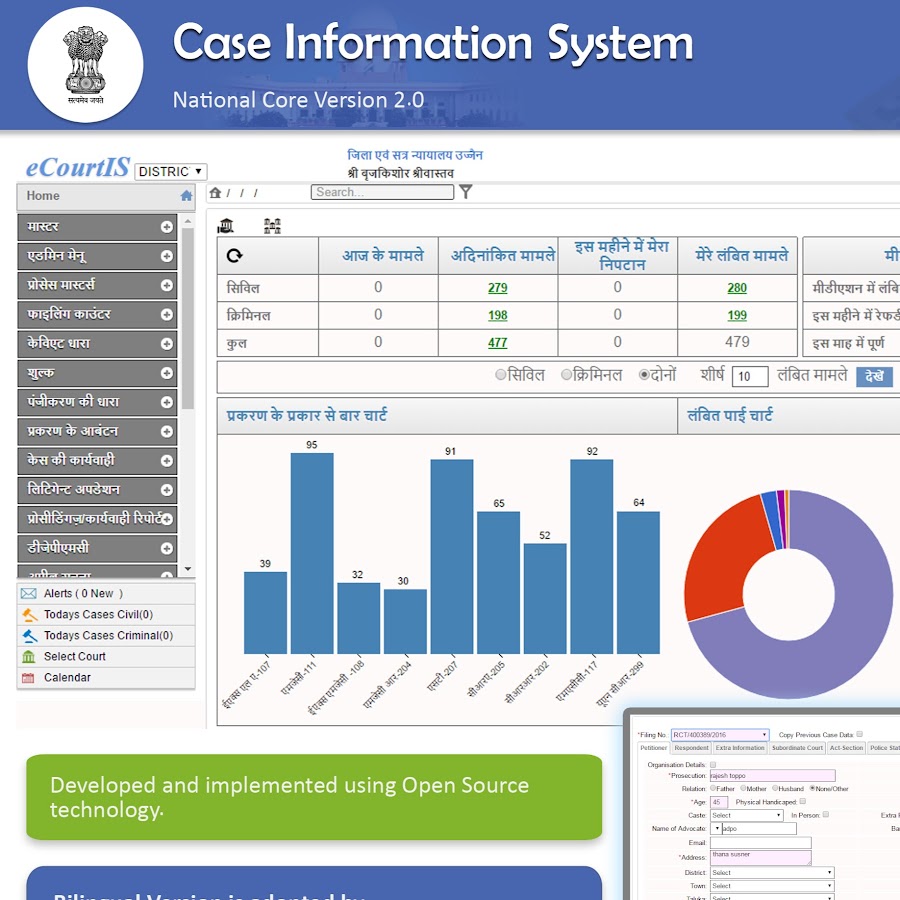Click the filter funnel icon beside Search
Viewport: 900px width, 900px height.
(465, 192)
